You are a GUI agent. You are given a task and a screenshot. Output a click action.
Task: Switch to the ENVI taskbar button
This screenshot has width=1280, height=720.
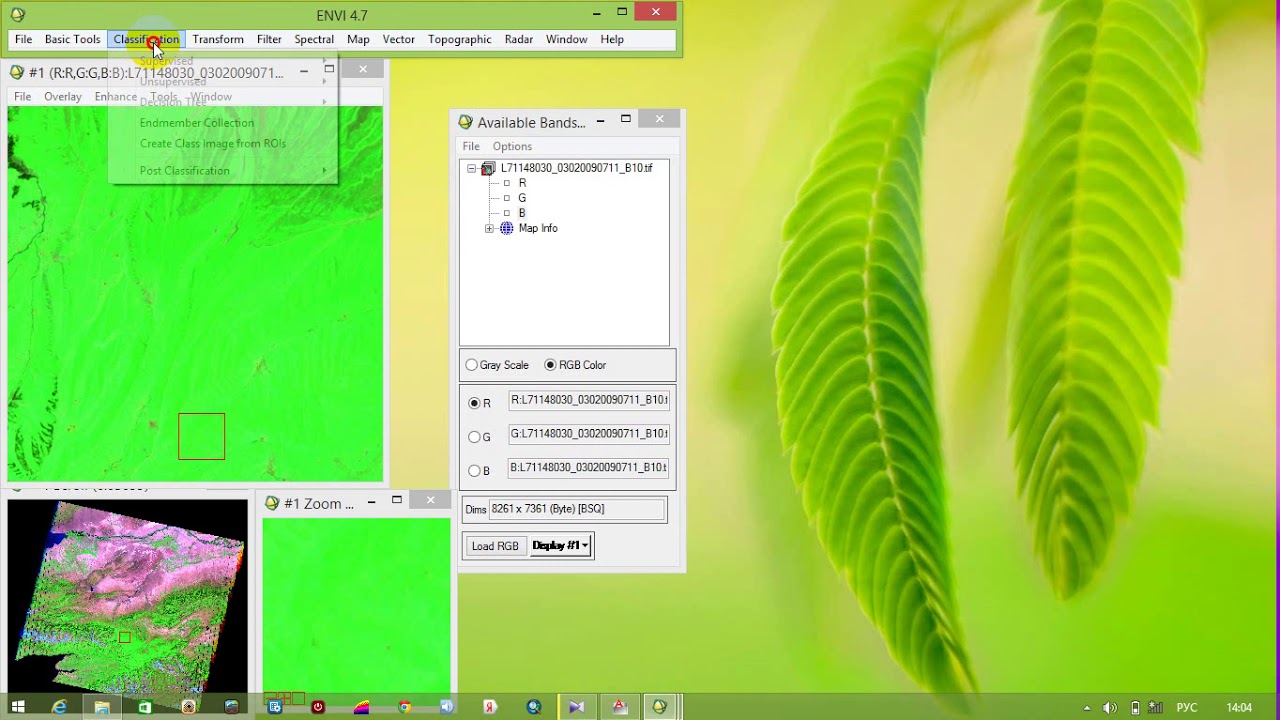coord(660,707)
